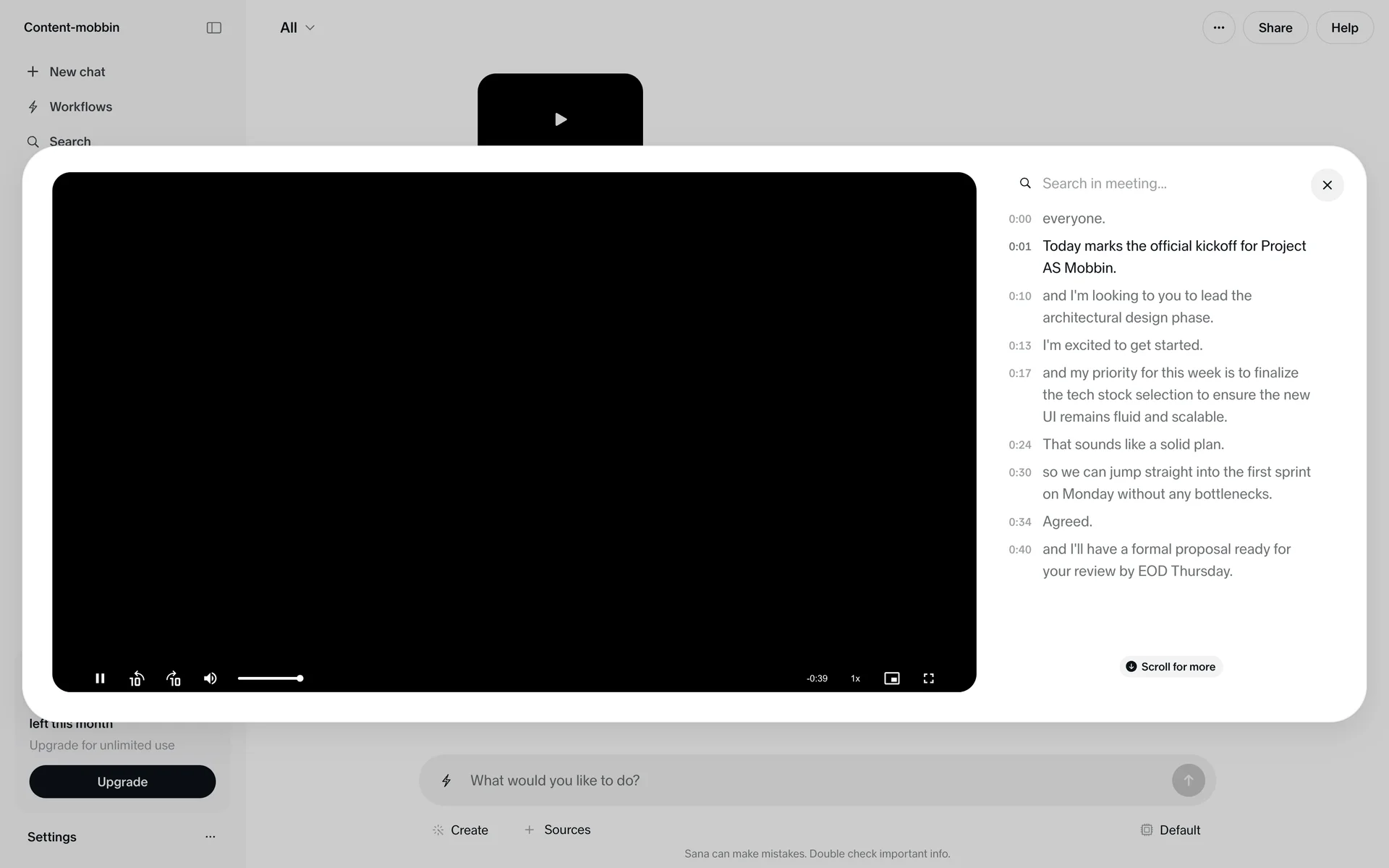The height and width of the screenshot is (868, 1389).
Task: Open the three-dot more options menu
Action: (1218, 27)
